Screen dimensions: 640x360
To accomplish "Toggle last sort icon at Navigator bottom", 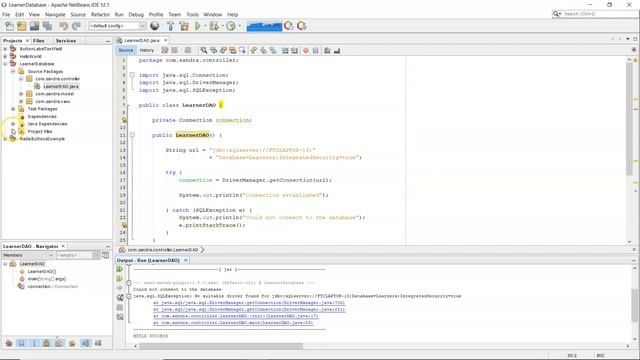I will click(98, 343).
